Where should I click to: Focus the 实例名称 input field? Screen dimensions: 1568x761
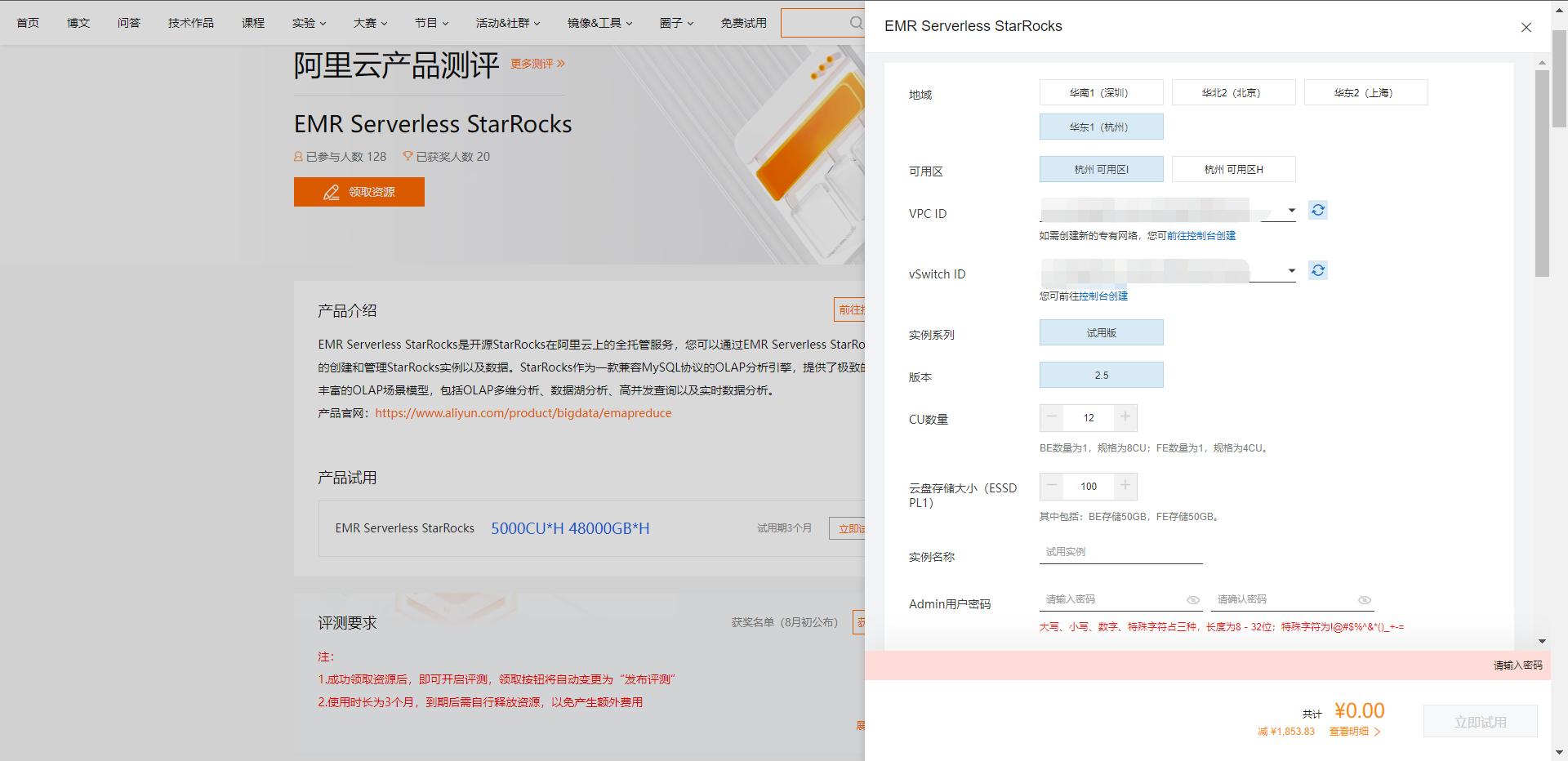(1120, 553)
